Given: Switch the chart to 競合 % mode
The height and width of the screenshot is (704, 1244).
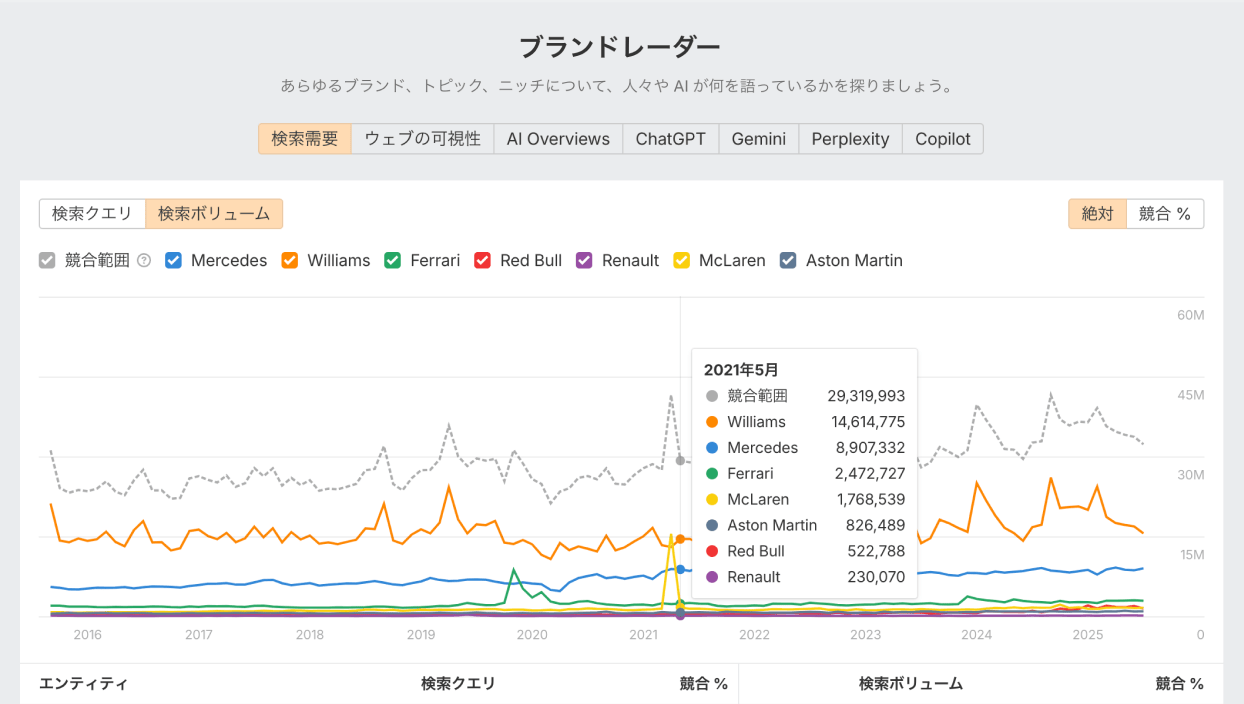Looking at the screenshot, I should point(1164,213).
